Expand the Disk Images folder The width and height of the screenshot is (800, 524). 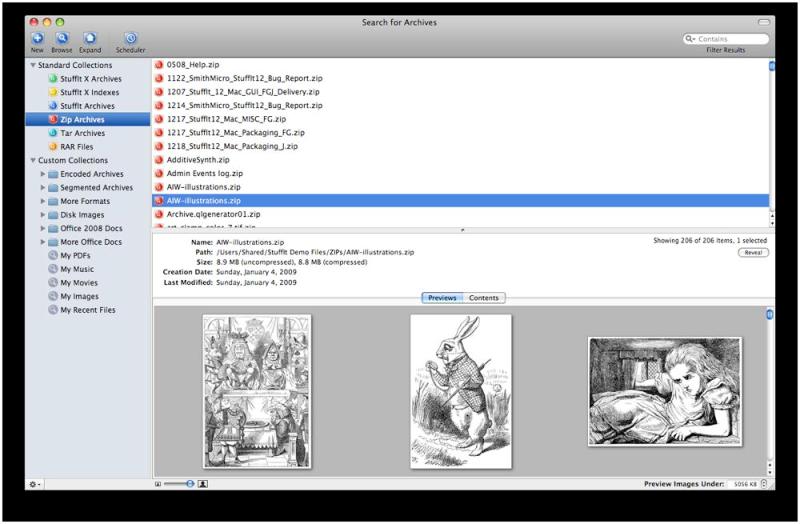(42, 215)
